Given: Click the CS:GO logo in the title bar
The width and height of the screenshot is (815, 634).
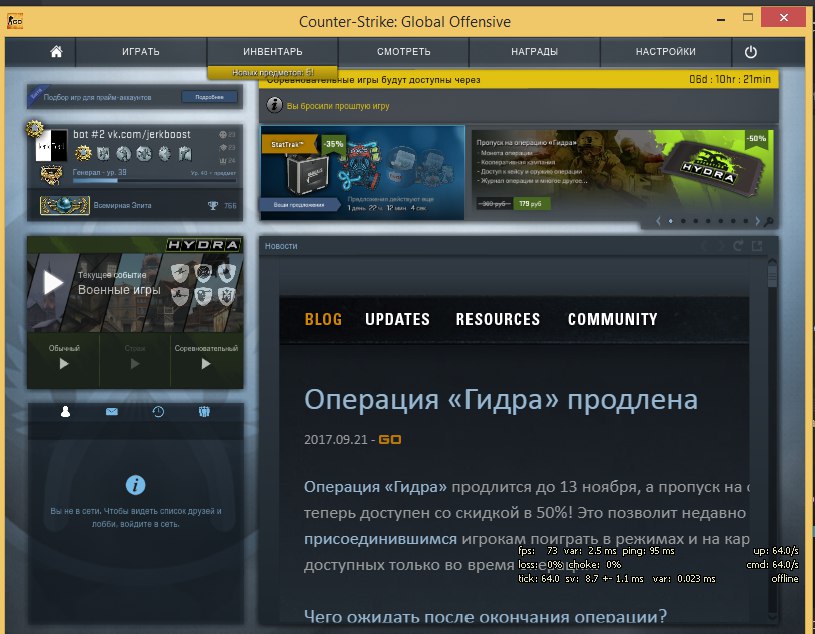Looking at the screenshot, I should [15, 21].
